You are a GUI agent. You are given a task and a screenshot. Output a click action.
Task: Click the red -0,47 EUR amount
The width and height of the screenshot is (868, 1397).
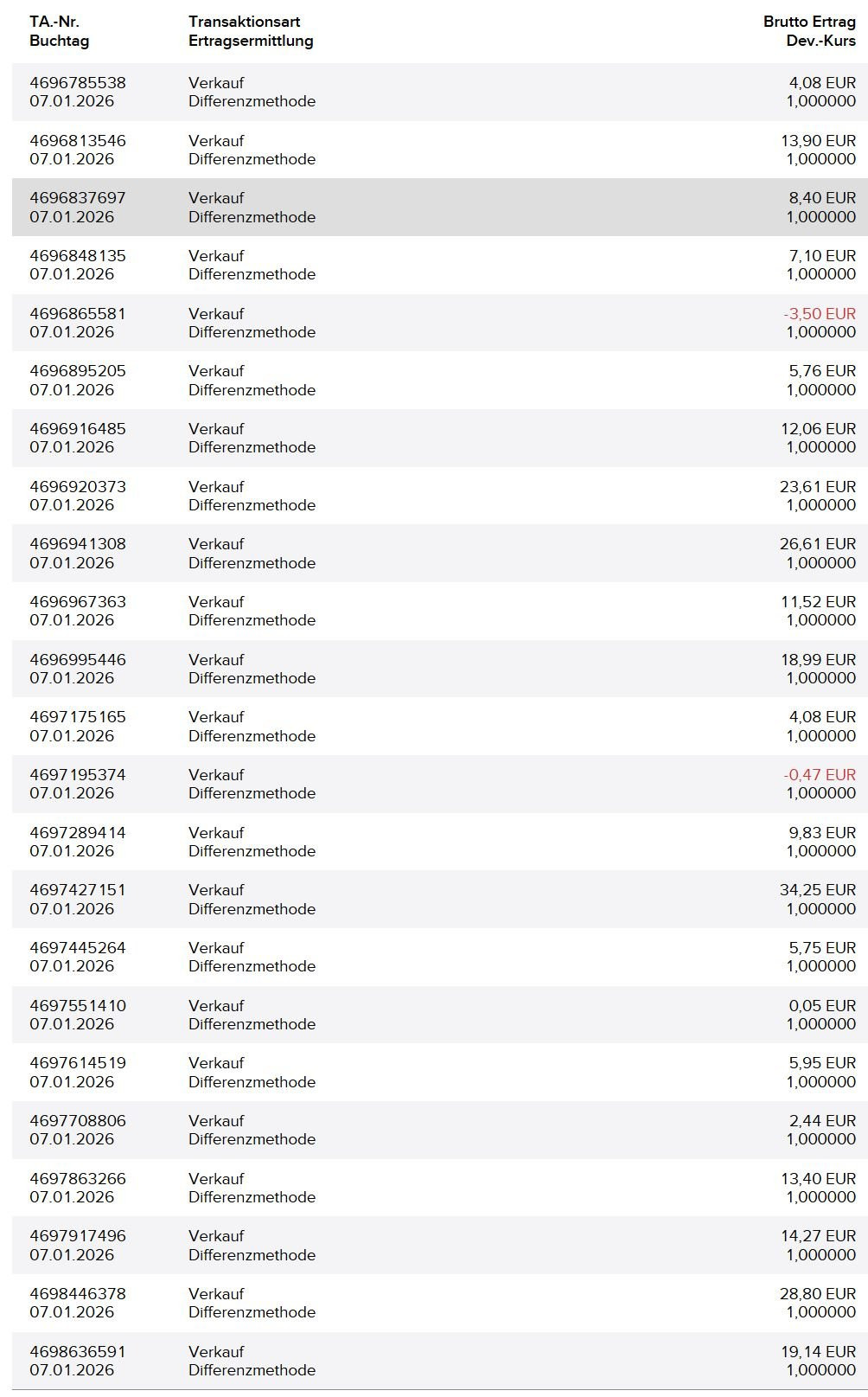point(819,775)
